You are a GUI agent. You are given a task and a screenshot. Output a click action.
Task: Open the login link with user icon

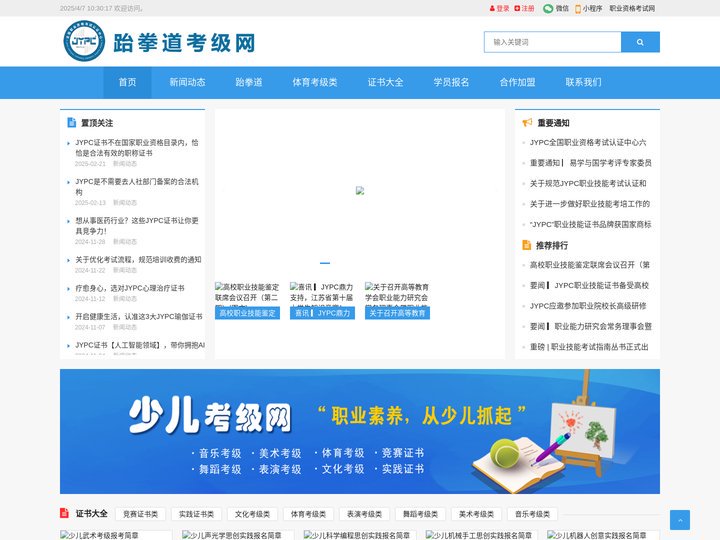[x=500, y=8]
